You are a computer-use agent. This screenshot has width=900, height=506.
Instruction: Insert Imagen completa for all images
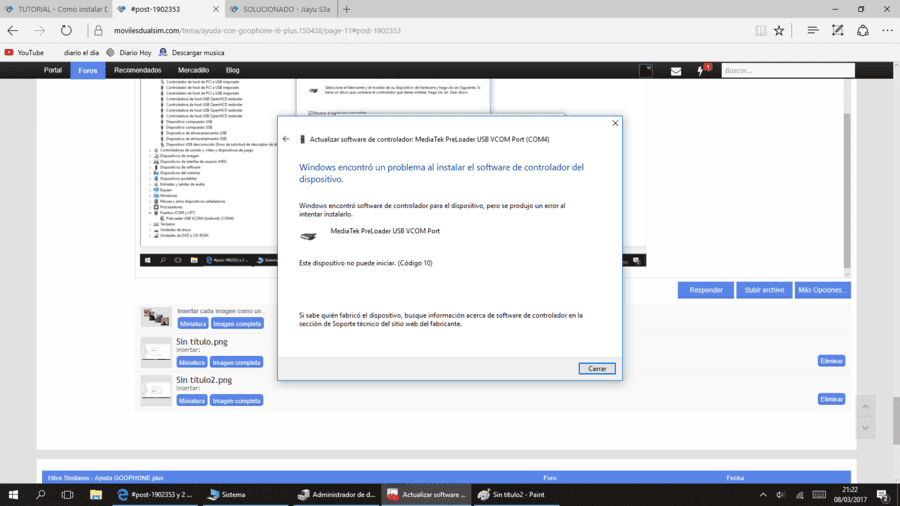(x=237, y=324)
